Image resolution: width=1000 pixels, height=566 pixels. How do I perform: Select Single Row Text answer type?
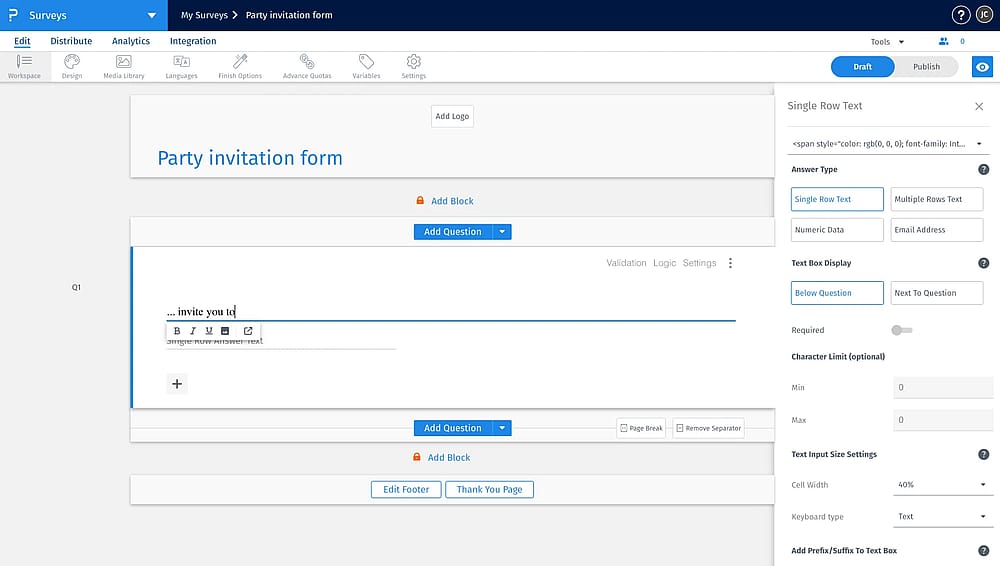point(837,199)
